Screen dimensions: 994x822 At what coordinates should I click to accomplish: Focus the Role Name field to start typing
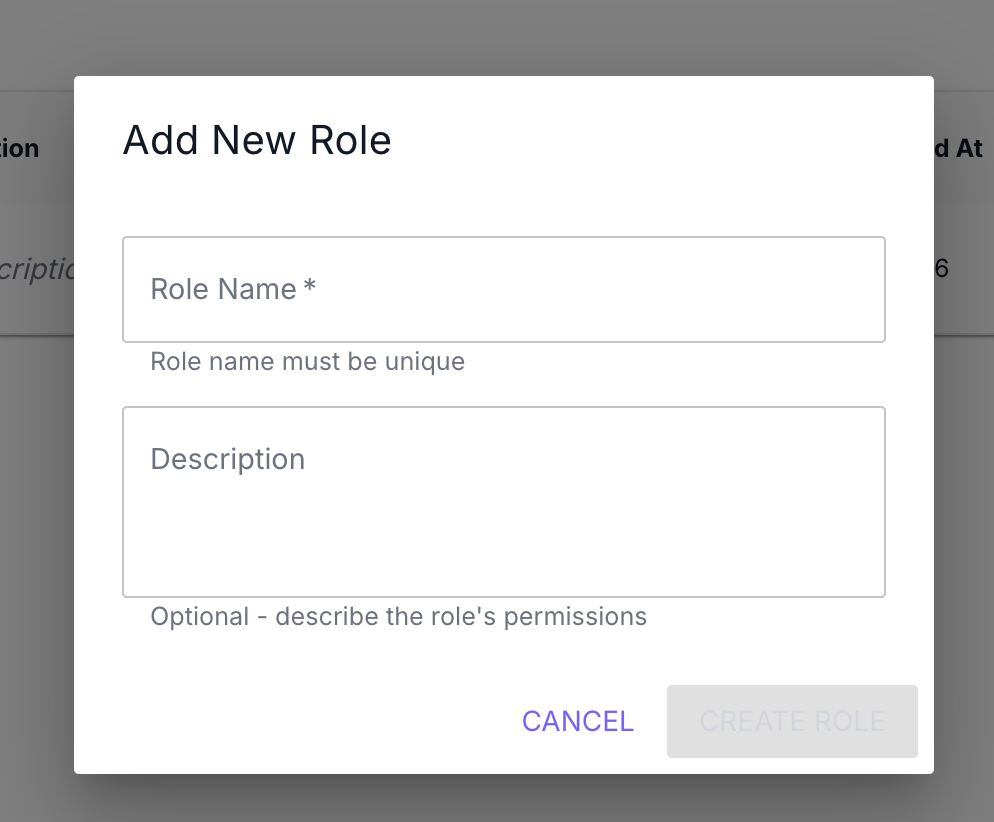(x=503, y=289)
